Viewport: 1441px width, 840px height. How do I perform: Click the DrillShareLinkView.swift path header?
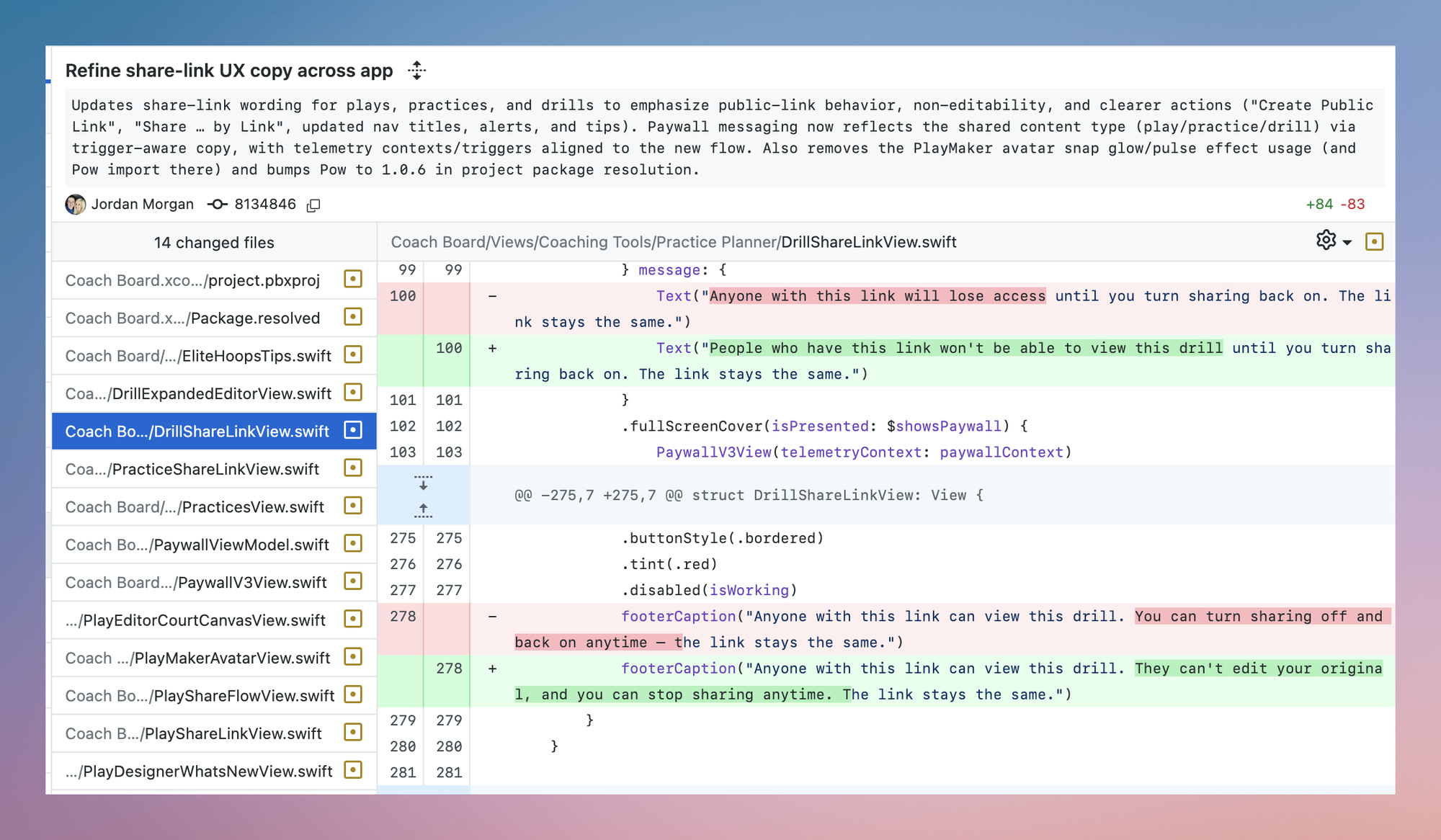[674, 242]
